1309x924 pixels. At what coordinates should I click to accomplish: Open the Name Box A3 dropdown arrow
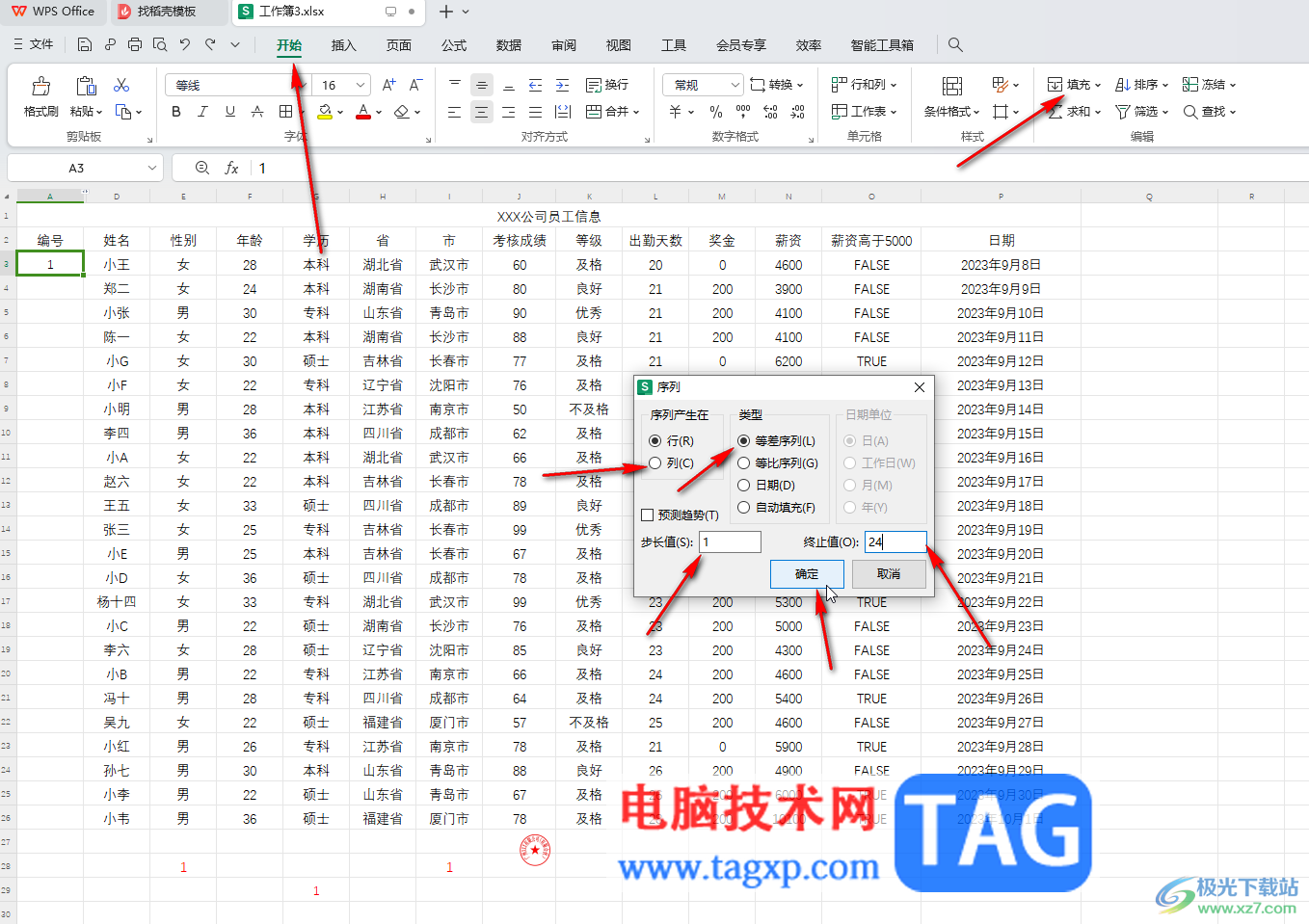point(152,168)
